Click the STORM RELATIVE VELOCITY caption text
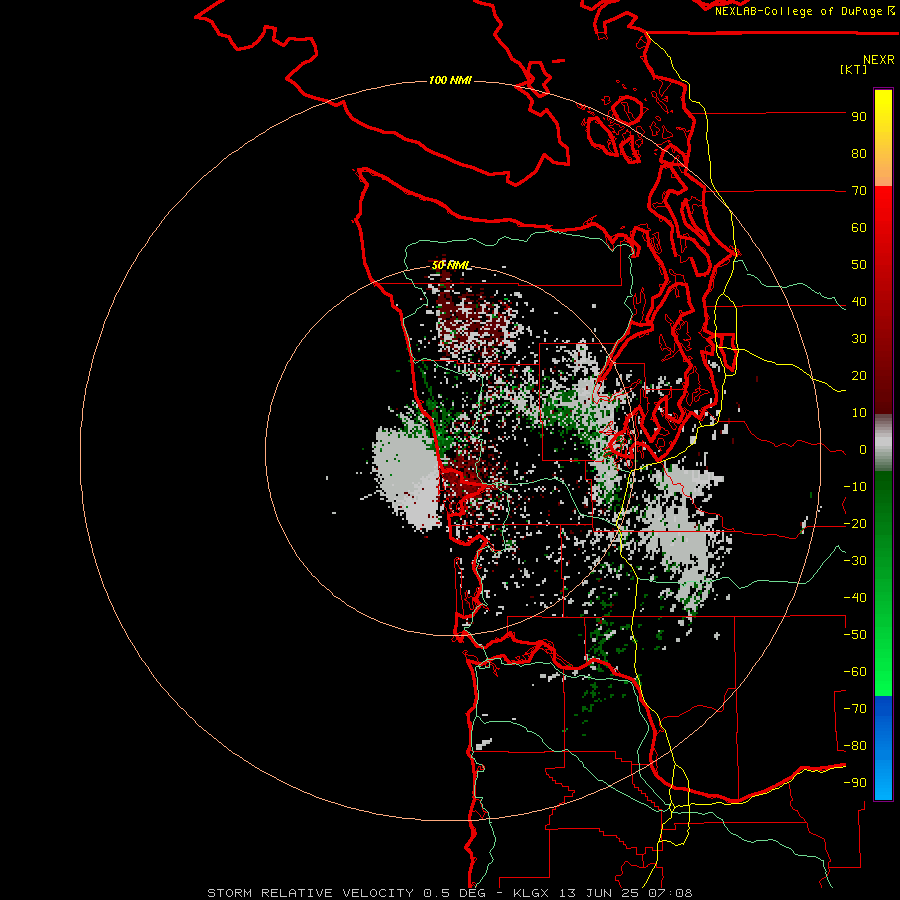 pos(310,893)
